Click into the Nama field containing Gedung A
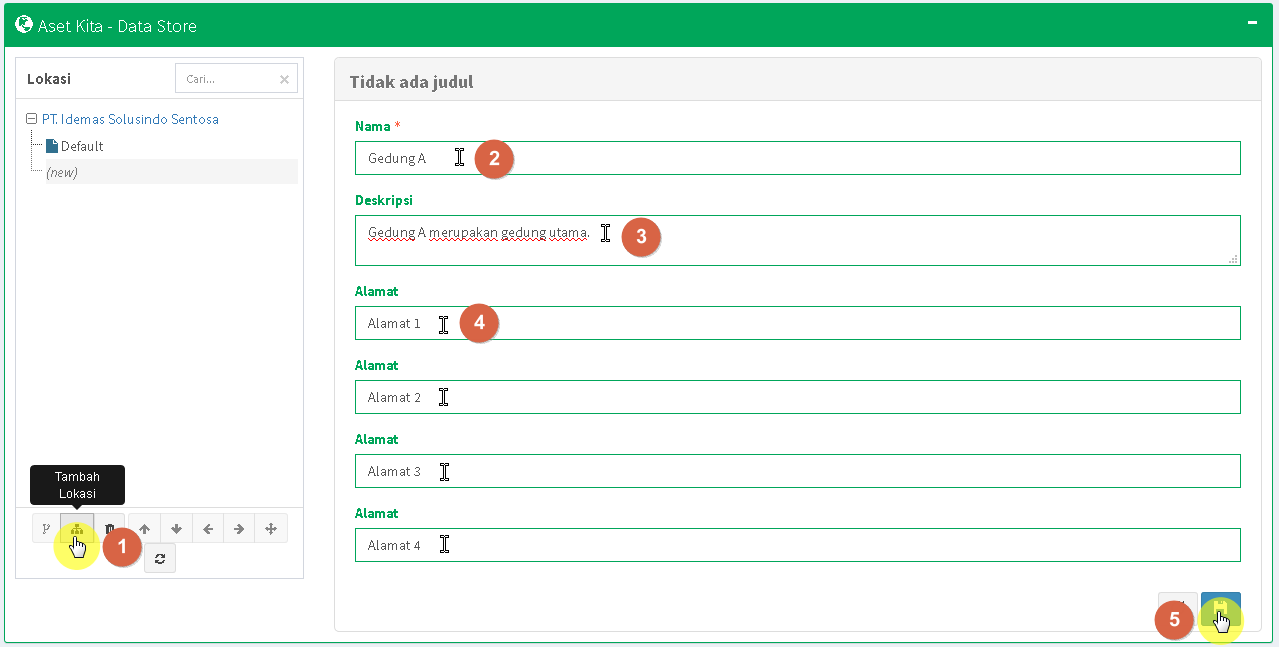Screen dimensions: 1279x647 (x=797, y=158)
